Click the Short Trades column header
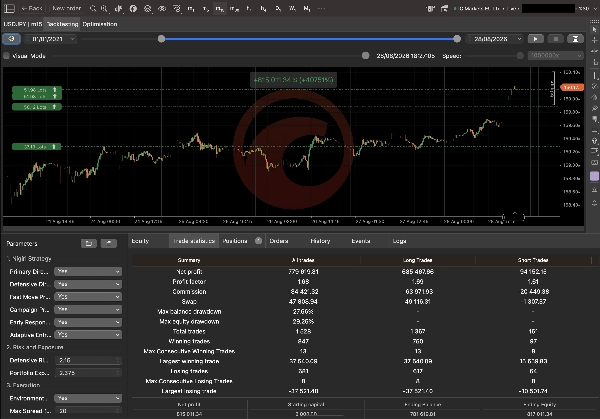 pyautogui.click(x=533, y=260)
